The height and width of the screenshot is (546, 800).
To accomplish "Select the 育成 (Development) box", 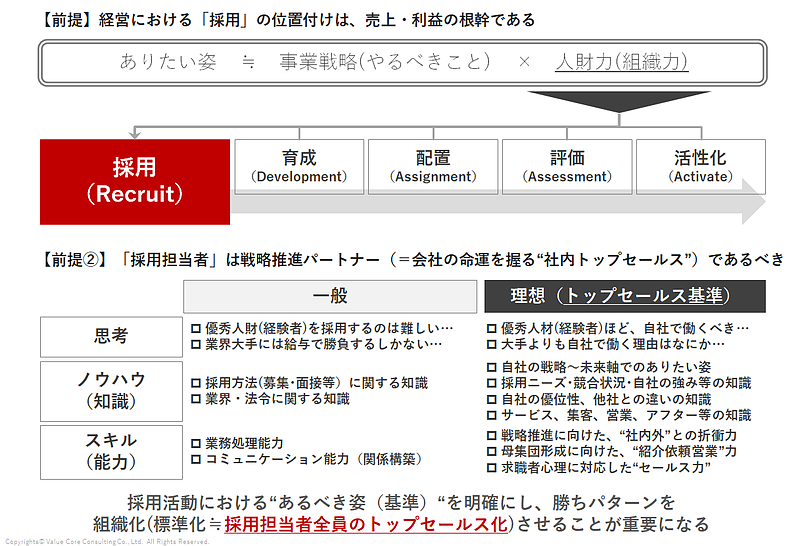I will click(x=299, y=167).
